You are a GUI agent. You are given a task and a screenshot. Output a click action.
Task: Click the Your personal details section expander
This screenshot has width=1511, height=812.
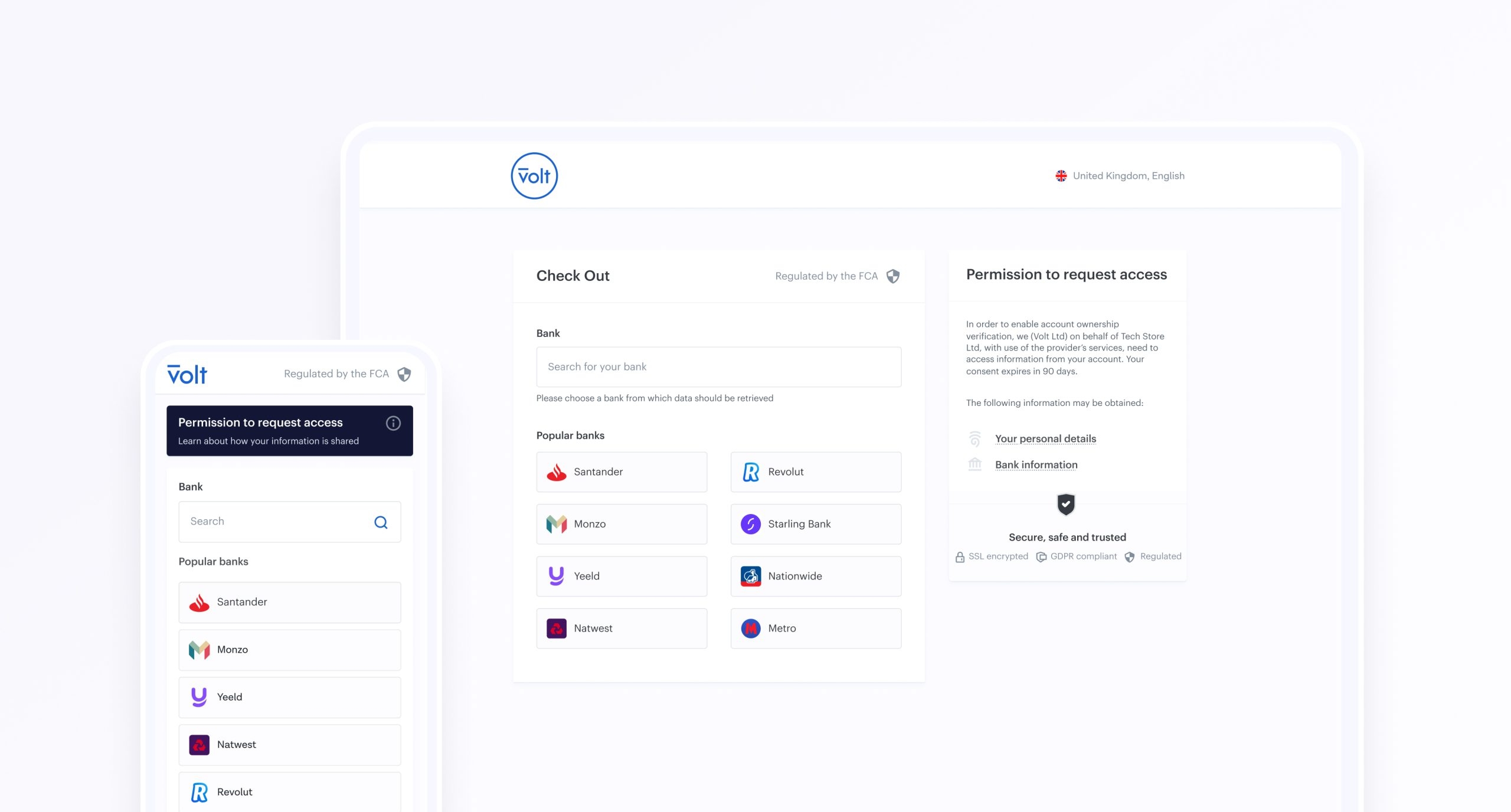tap(1045, 437)
